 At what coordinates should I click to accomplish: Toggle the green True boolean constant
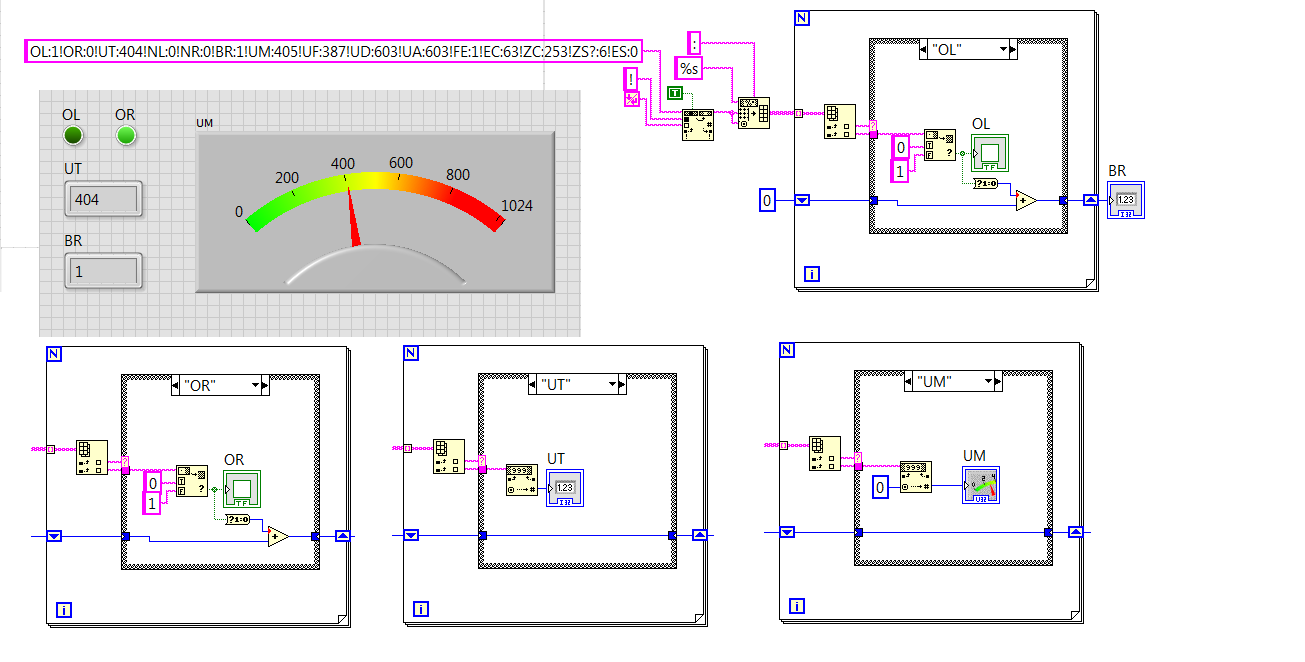pyautogui.click(x=676, y=93)
